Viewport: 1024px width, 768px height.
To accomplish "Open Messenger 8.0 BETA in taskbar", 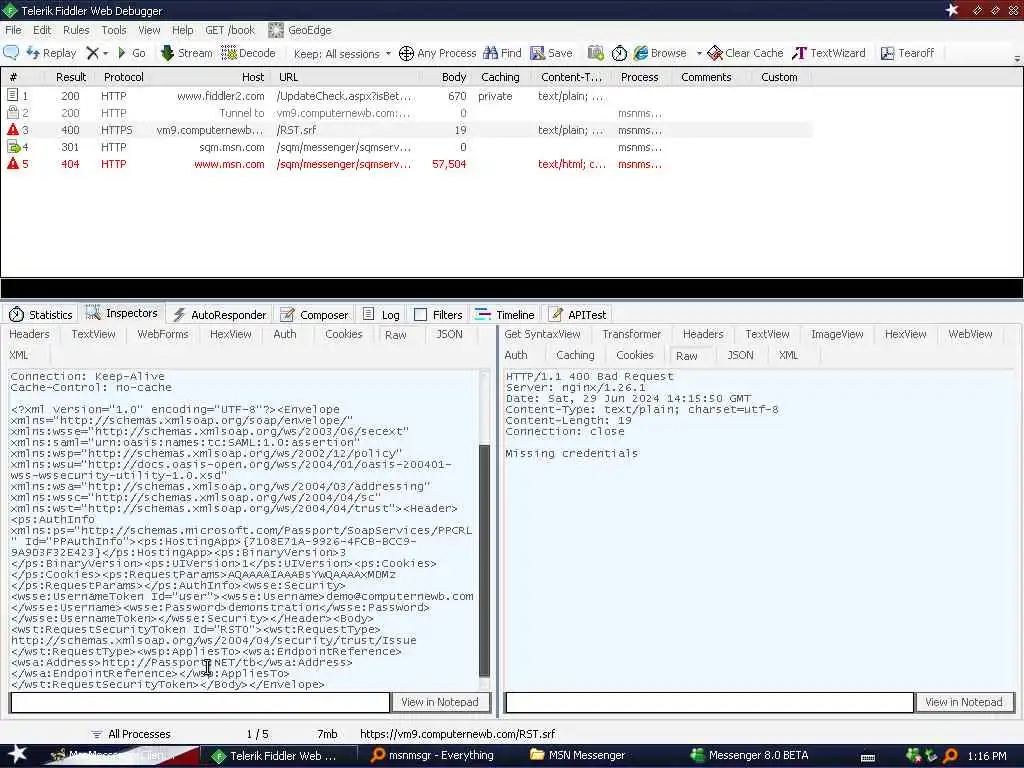I will click(750, 756).
